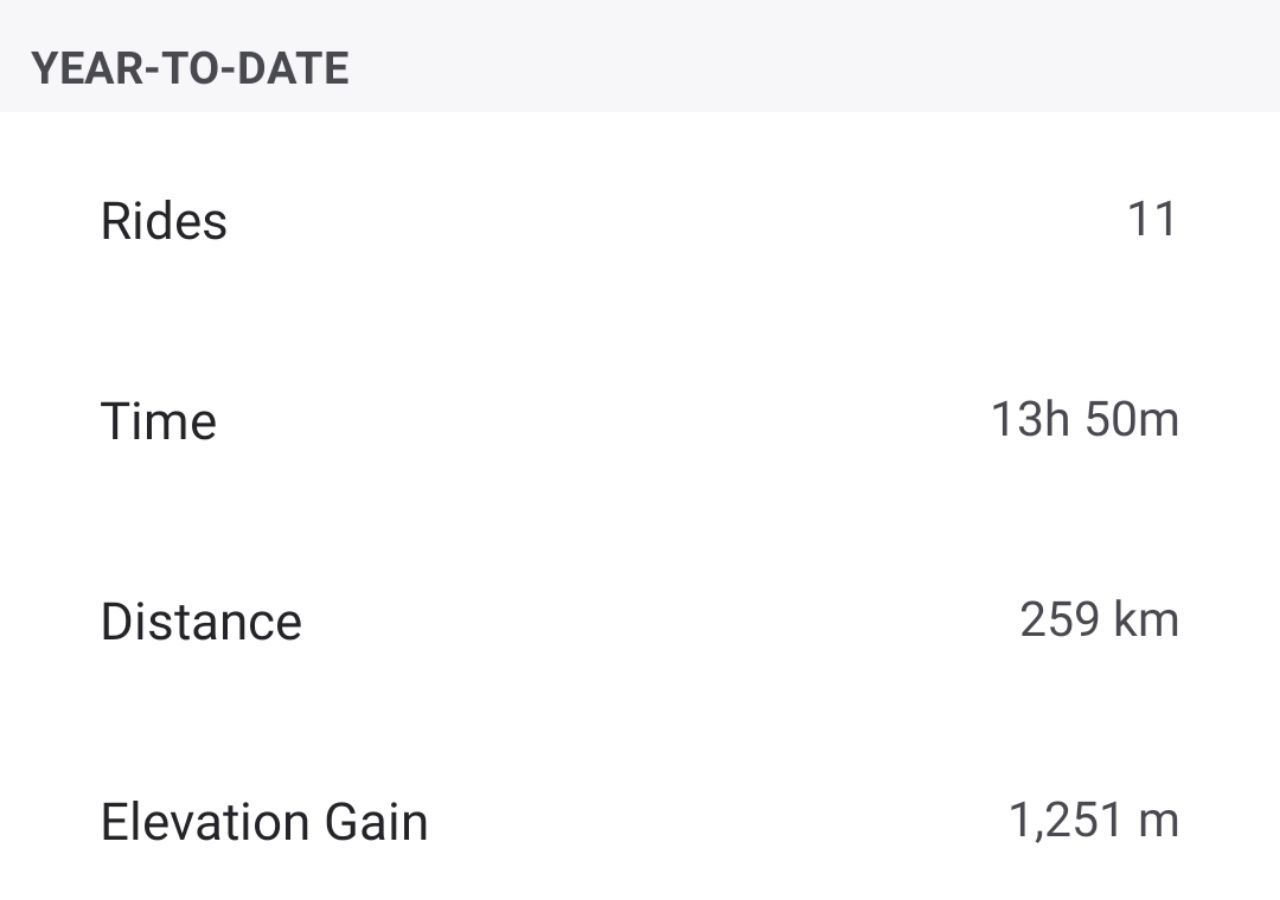Image resolution: width=1280 pixels, height=900 pixels.
Task: Tap the 13h 50m time value
Action: [1085, 419]
